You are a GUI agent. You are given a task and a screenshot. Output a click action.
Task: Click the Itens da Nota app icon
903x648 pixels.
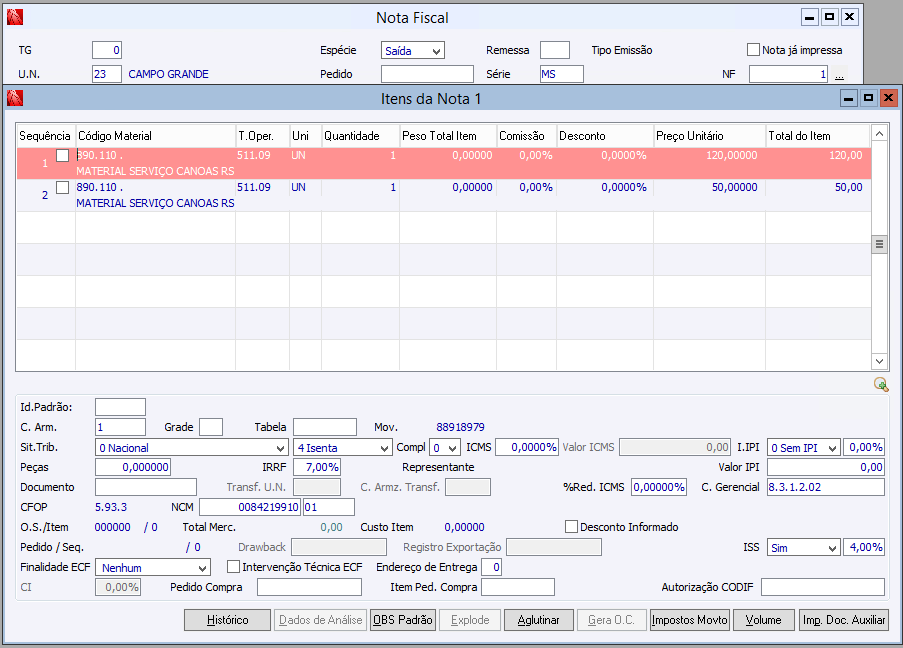14,98
